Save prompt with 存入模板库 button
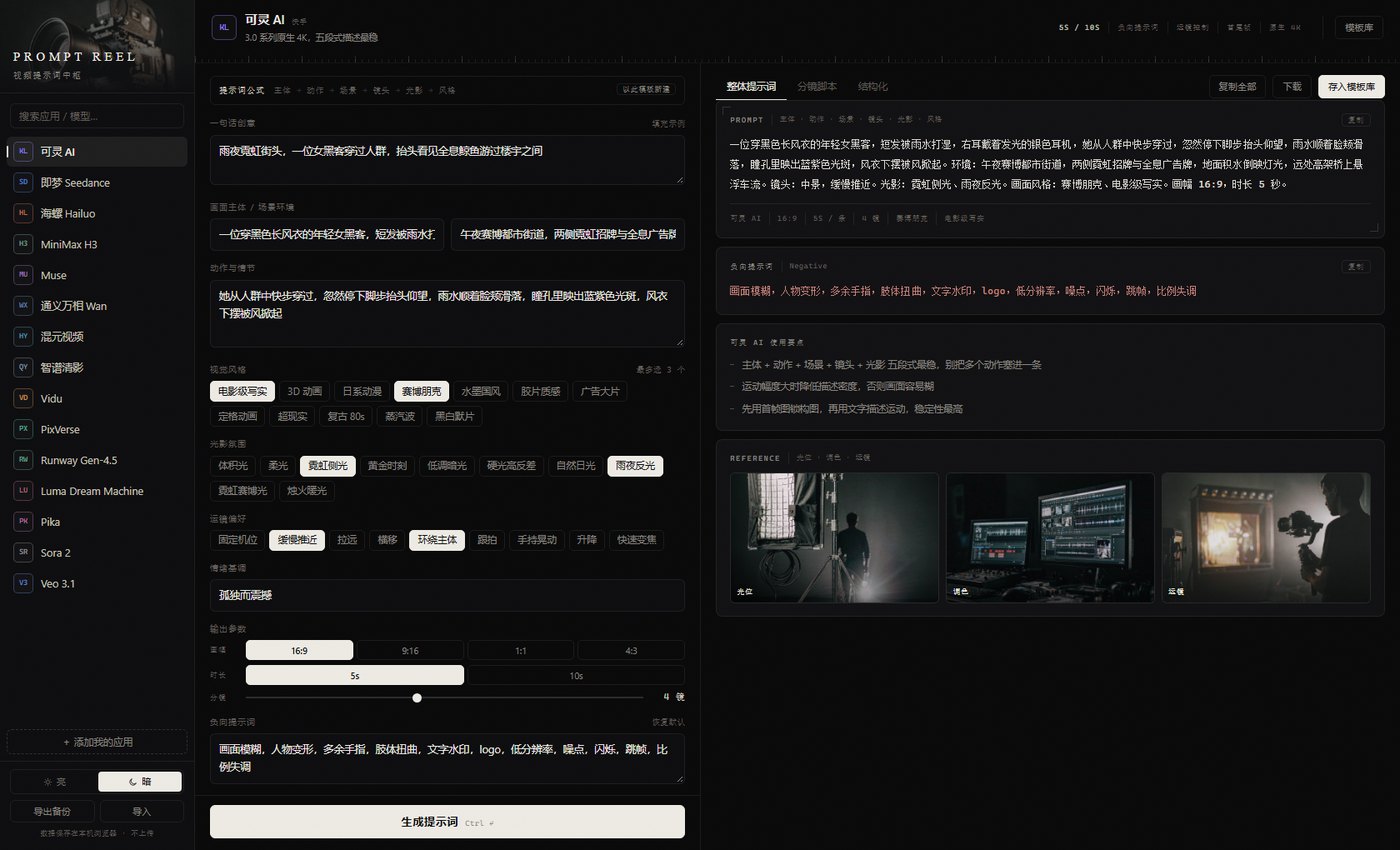 (x=1351, y=86)
